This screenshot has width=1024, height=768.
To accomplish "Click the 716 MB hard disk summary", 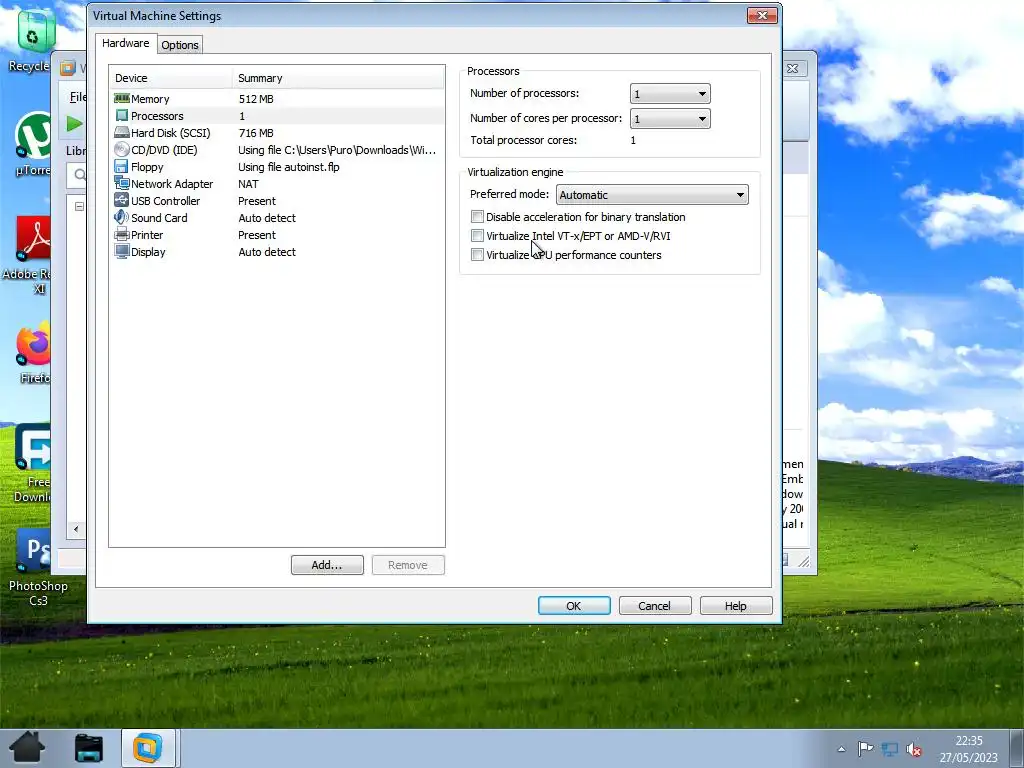I will click(x=256, y=133).
